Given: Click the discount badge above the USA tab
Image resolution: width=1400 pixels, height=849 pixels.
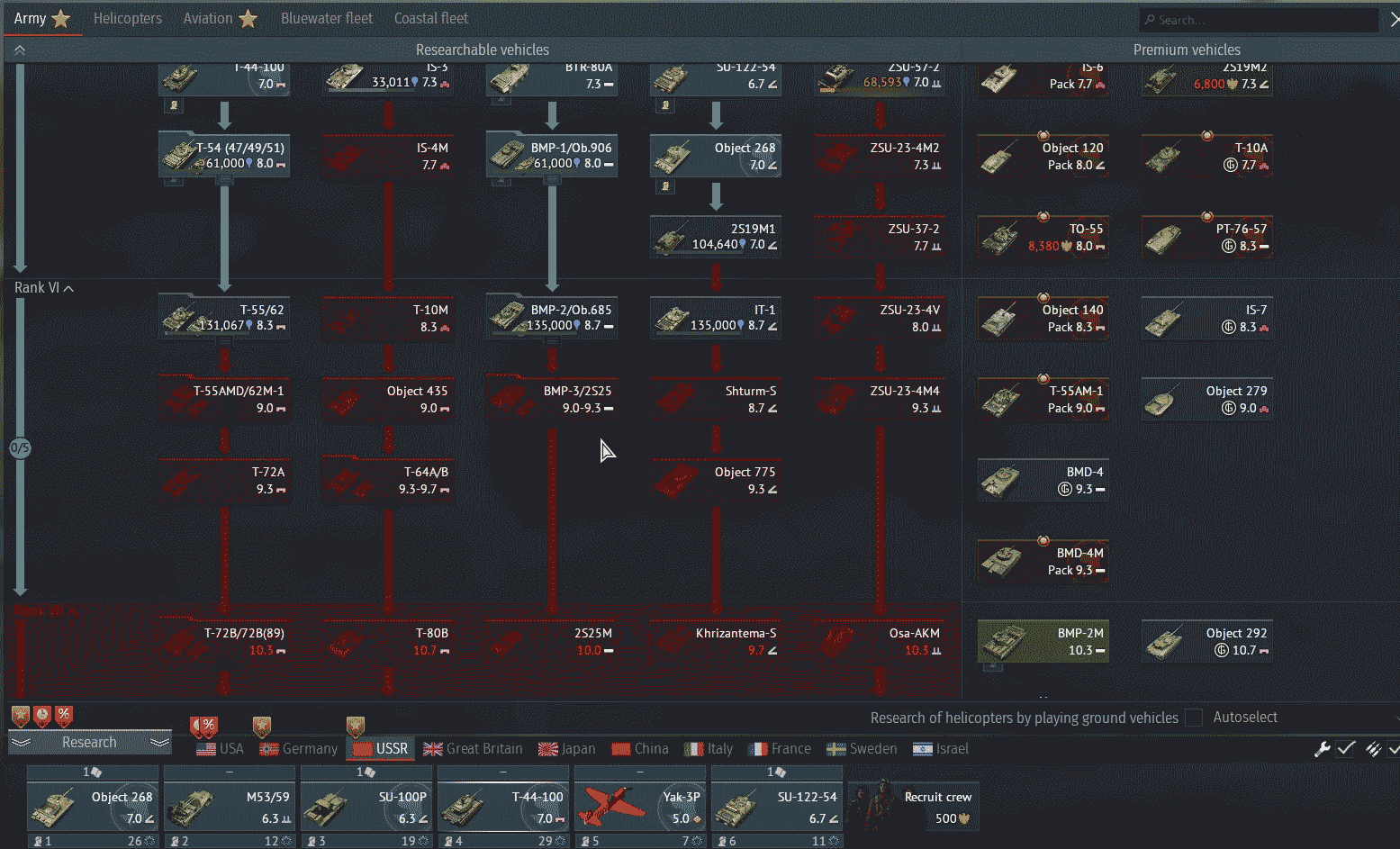Looking at the screenshot, I should 206,727.
